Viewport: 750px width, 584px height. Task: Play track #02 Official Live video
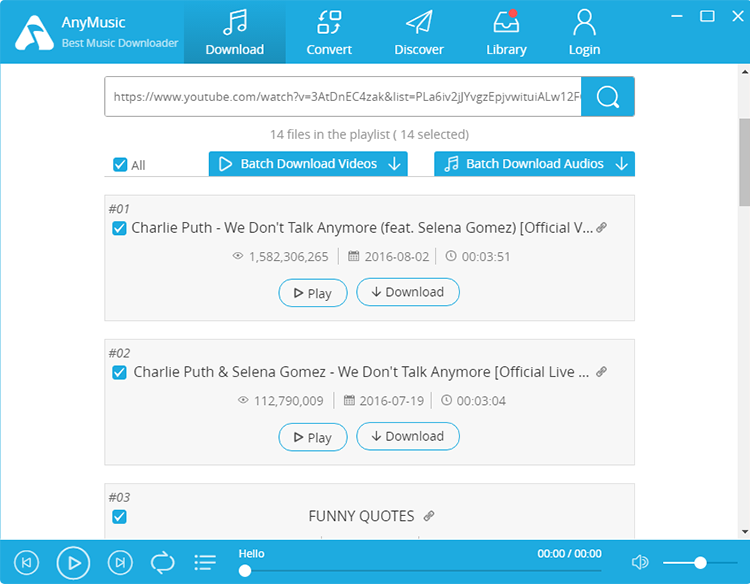click(313, 437)
